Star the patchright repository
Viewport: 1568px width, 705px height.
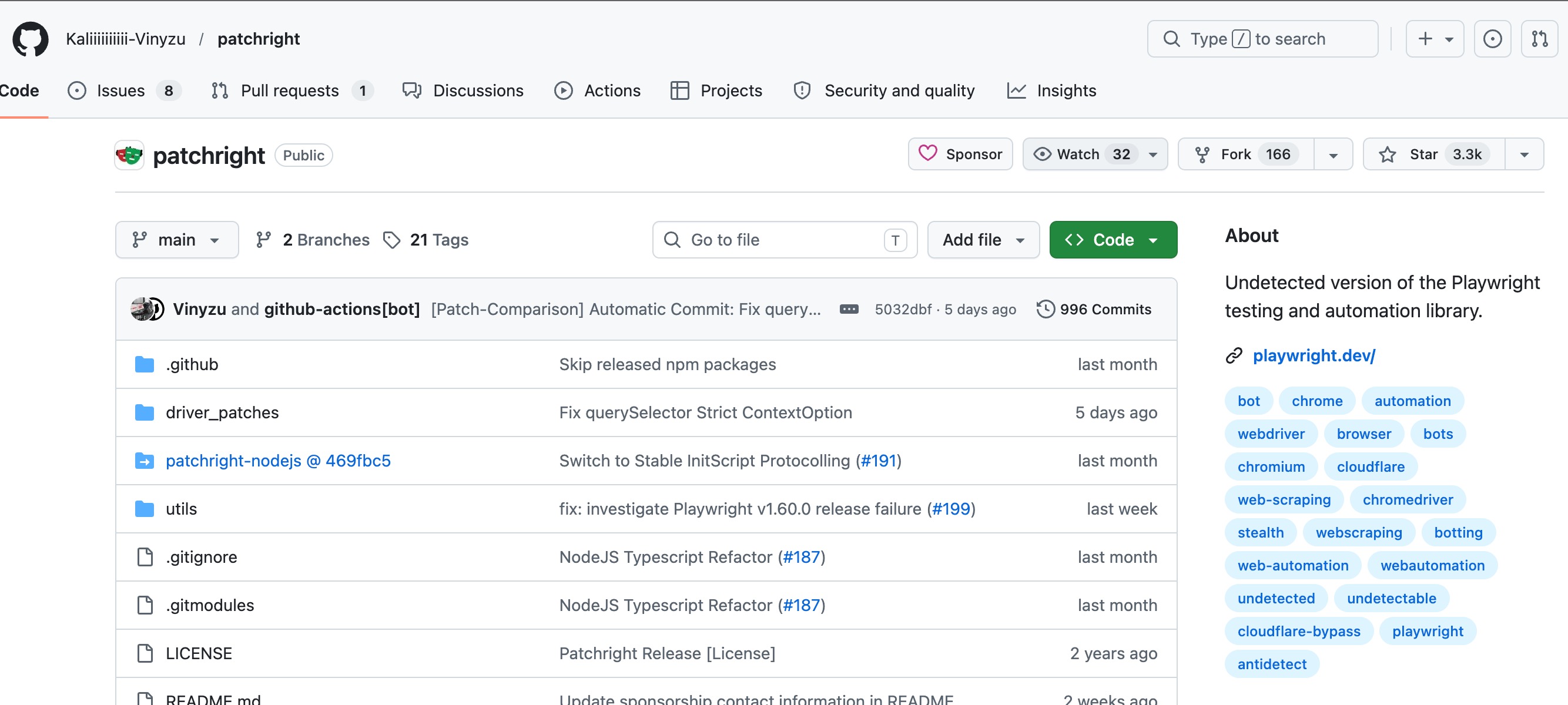[1433, 155]
